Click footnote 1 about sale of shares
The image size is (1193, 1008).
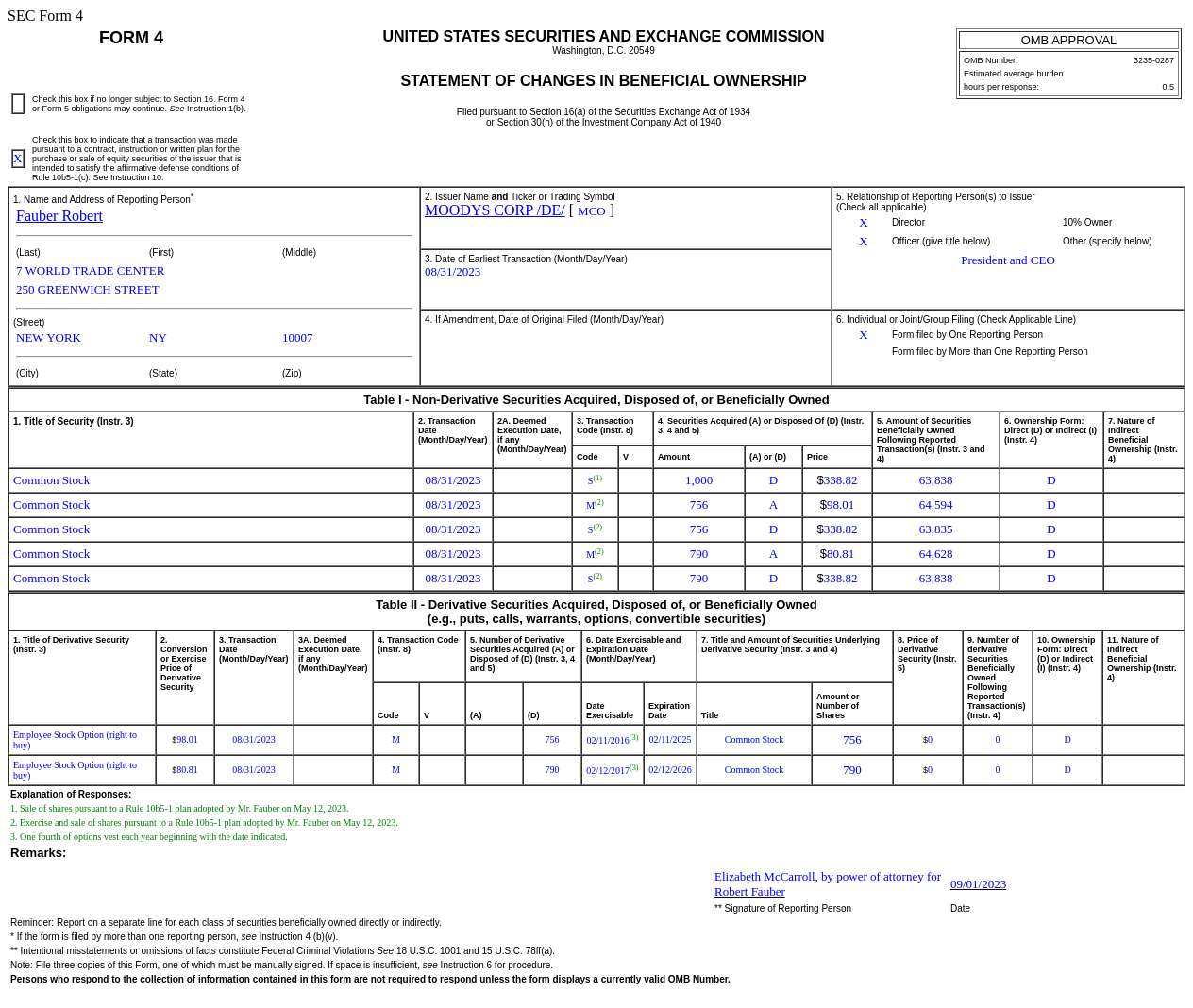point(179,809)
